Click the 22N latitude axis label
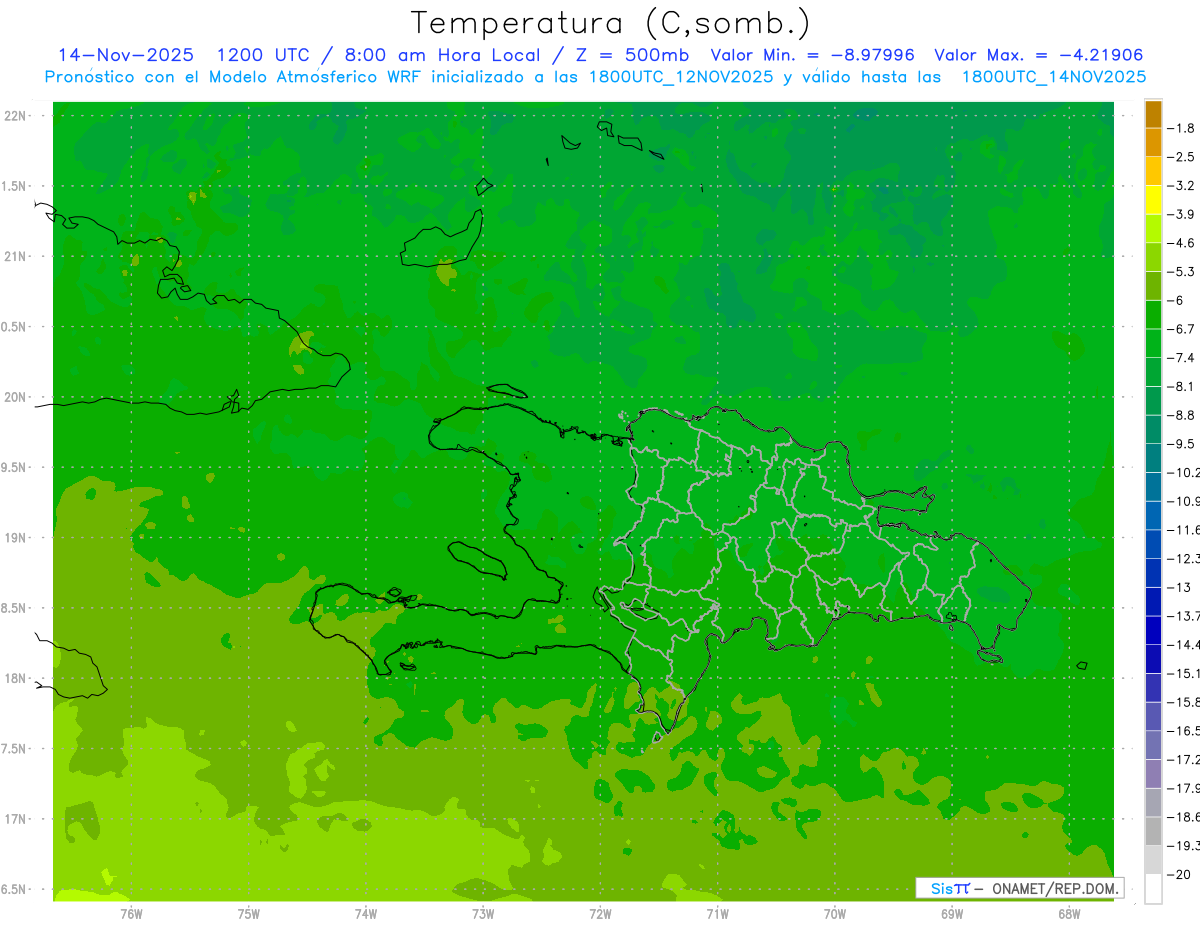 click(17, 116)
